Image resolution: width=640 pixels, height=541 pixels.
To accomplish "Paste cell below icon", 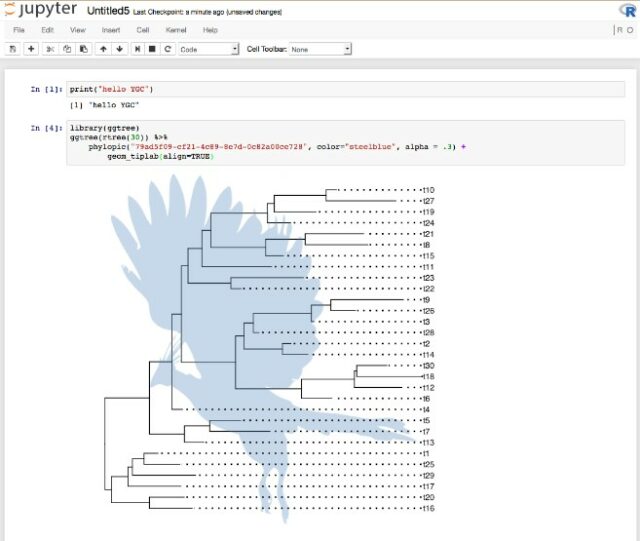I will 84,49.
